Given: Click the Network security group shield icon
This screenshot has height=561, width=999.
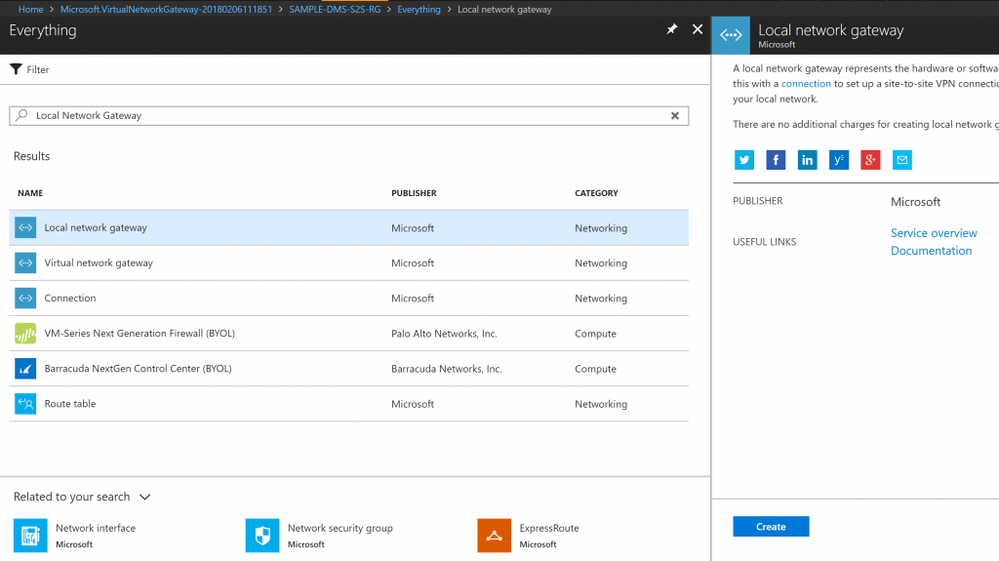Looking at the screenshot, I should point(262,536).
